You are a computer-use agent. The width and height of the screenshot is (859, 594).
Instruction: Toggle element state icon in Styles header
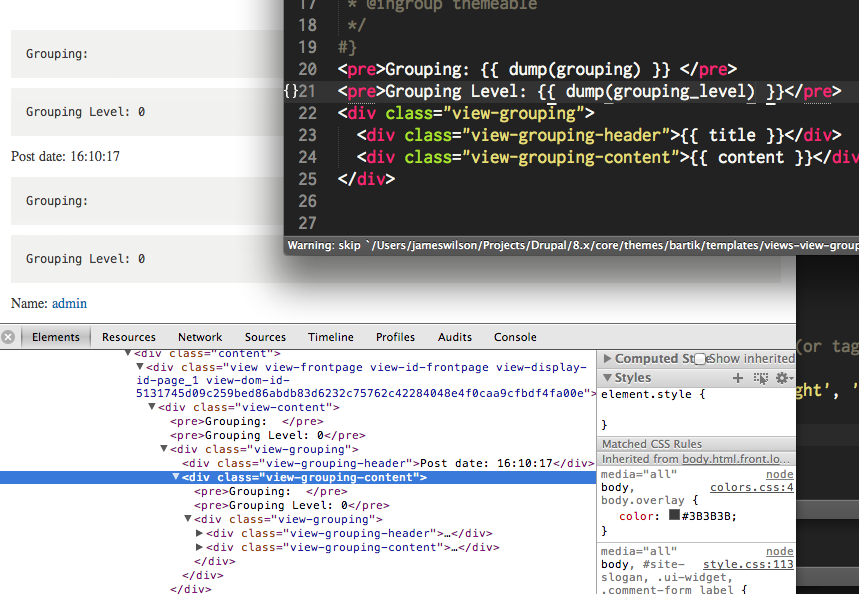point(760,378)
